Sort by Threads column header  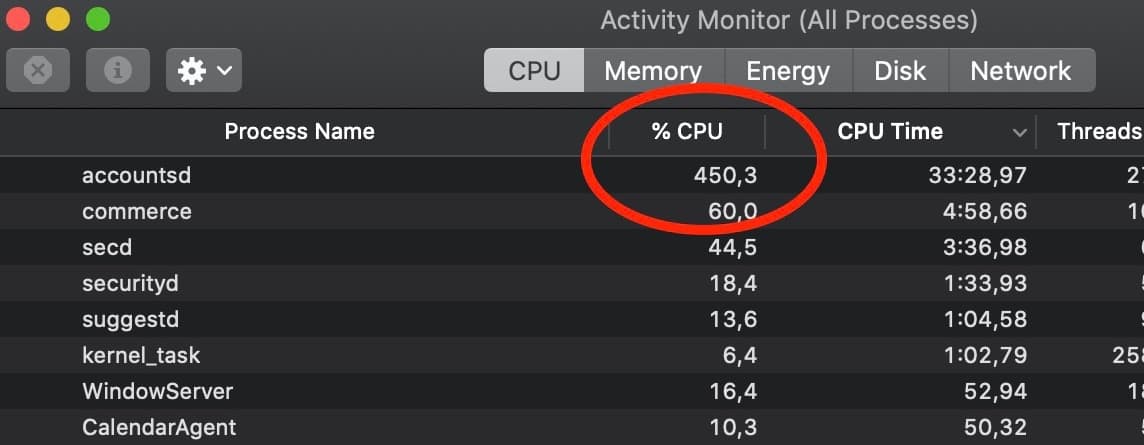[x=1099, y=131]
